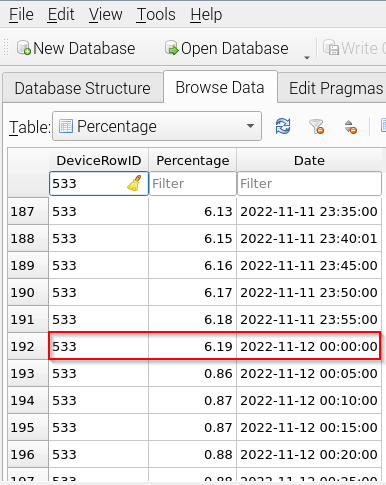Click the date cell 2022-11-11 23:55:00
This screenshot has width=386, height=485.
[309, 319]
